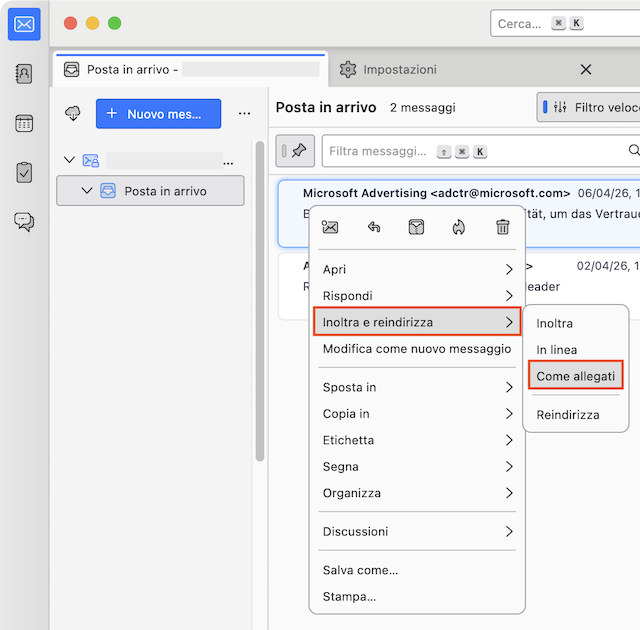This screenshot has height=630, width=640.
Task: Expand the Organizza submenu
Action: (x=417, y=493)
